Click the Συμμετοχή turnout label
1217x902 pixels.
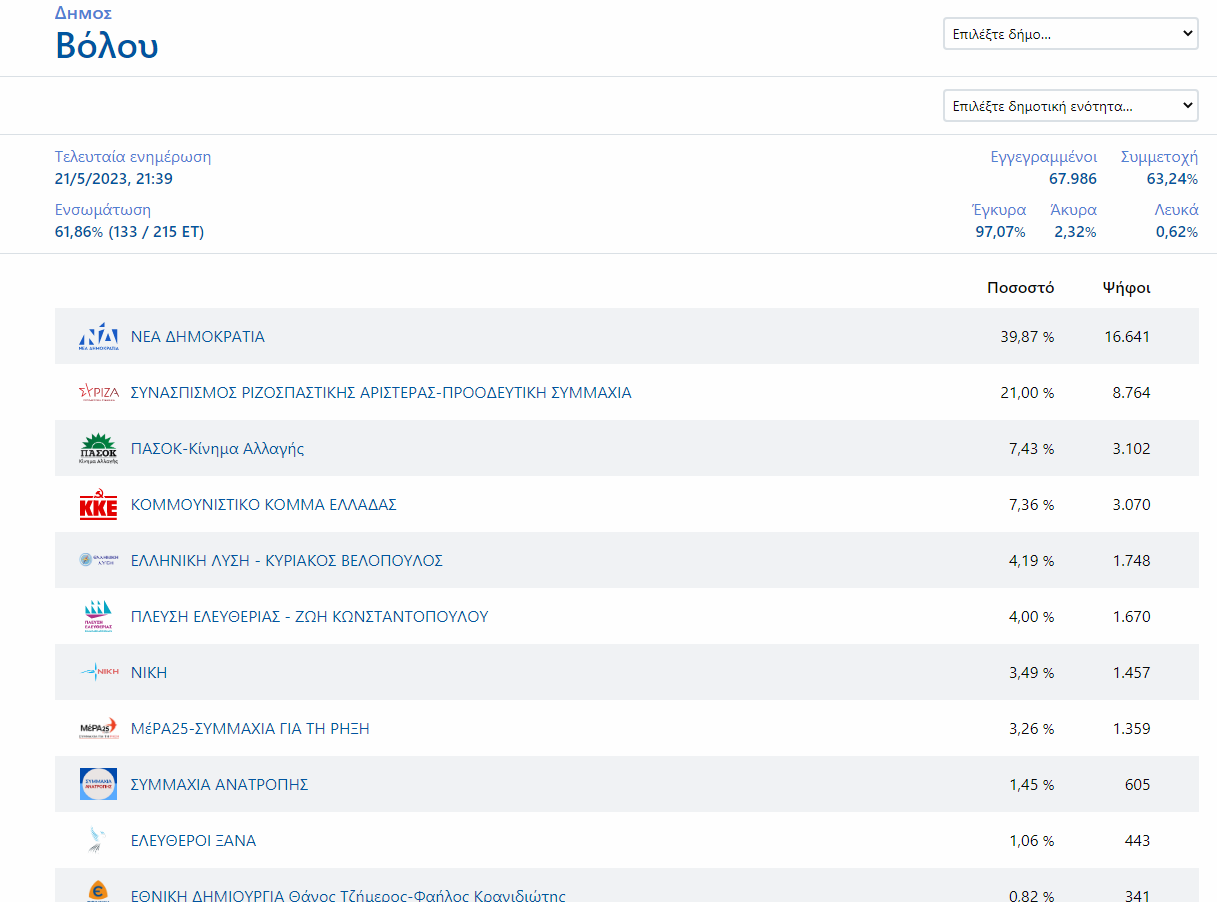click(1159, 157)
